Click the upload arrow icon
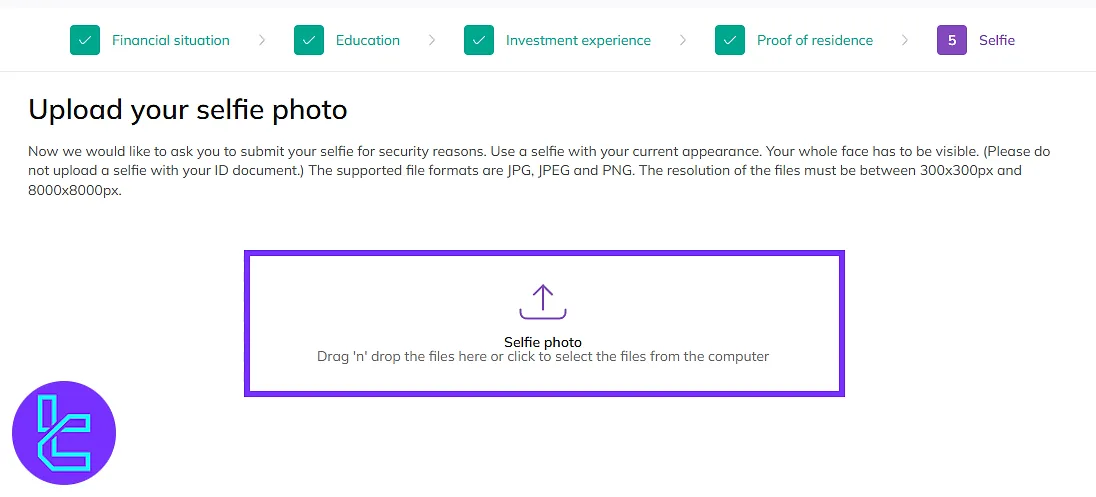 click(x=542, y=302)
